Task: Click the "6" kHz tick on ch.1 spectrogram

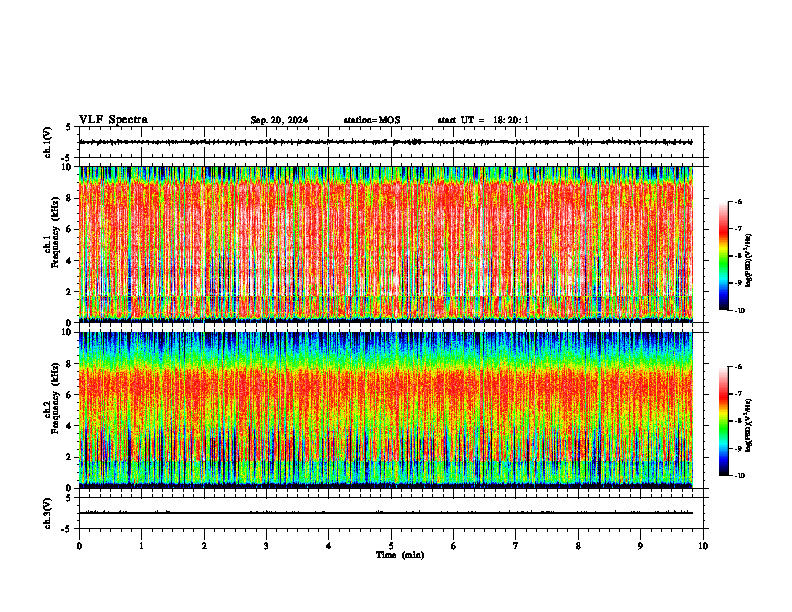Action: [70, 230]
